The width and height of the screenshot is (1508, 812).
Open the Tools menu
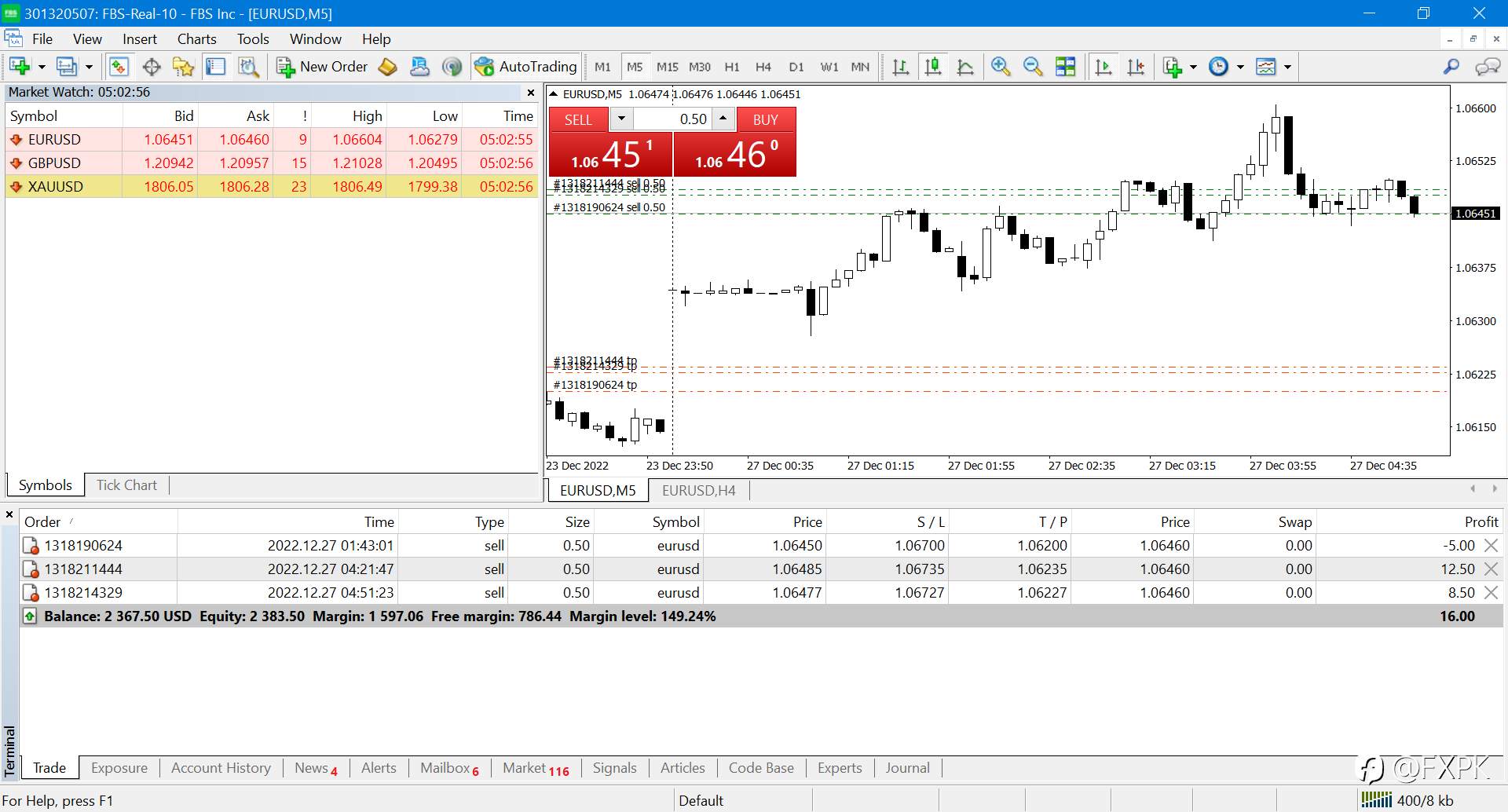253,39
